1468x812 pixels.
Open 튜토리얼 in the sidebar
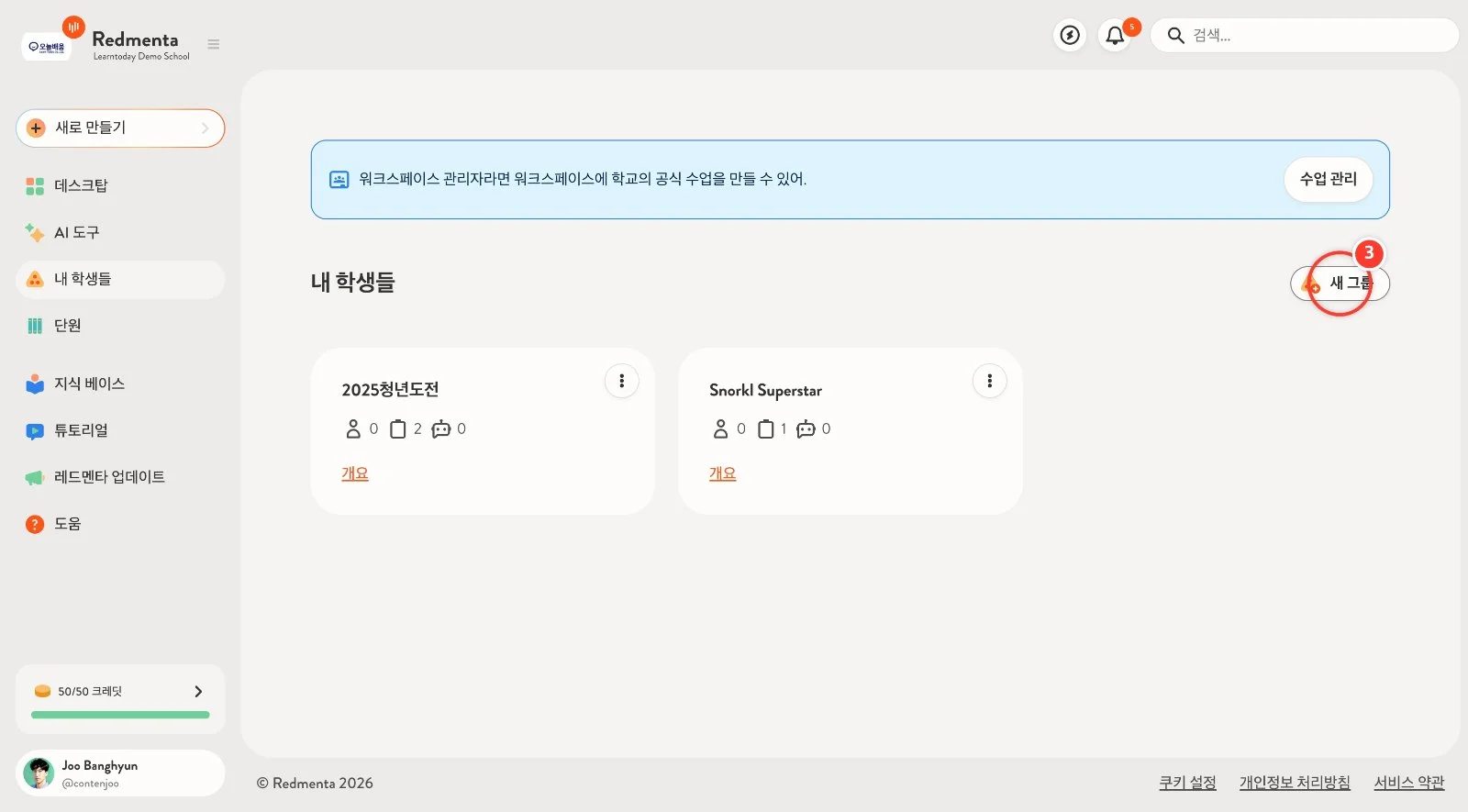click(x=120, y=430)
